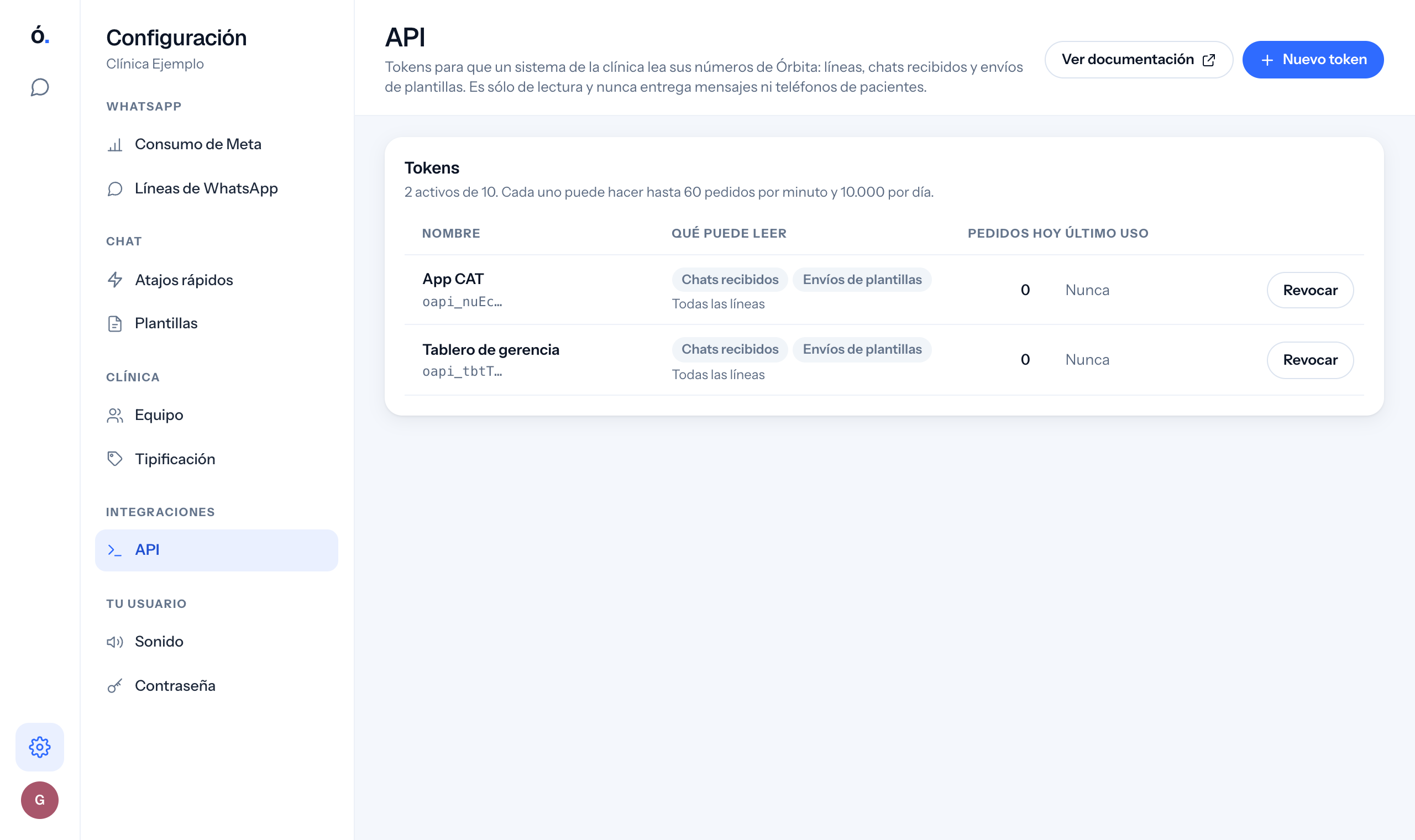Click the external link icon in Ver documentación

(1208, 60)
